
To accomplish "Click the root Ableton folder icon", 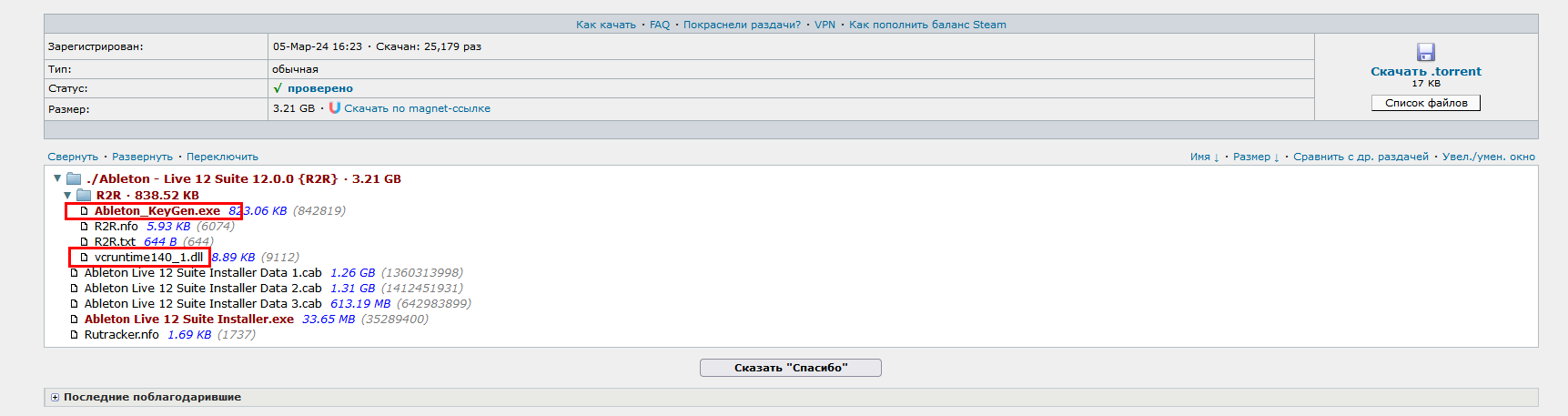I will point(74,178).
